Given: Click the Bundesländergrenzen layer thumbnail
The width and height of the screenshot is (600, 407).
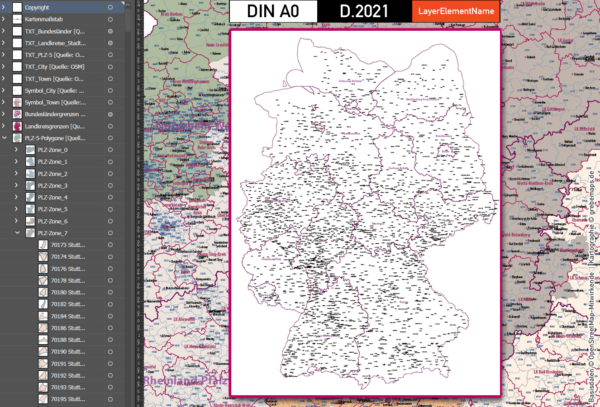Looking at the screenshot, I should 17,114.
